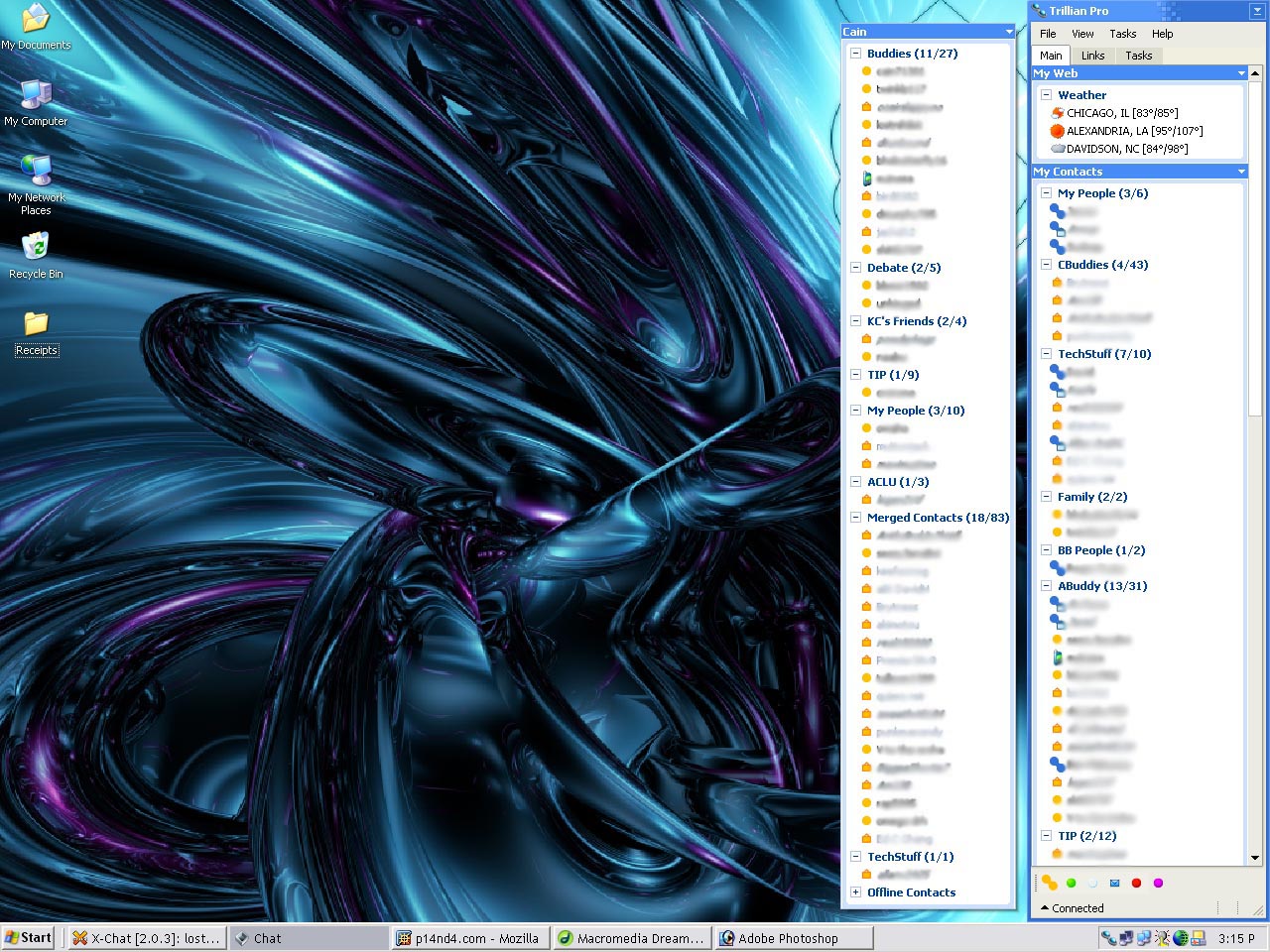This screenshot has height=952, width=1270.
Task: Collapse the ABuddy (13/31) group
Action: (x=1046, y=586)
